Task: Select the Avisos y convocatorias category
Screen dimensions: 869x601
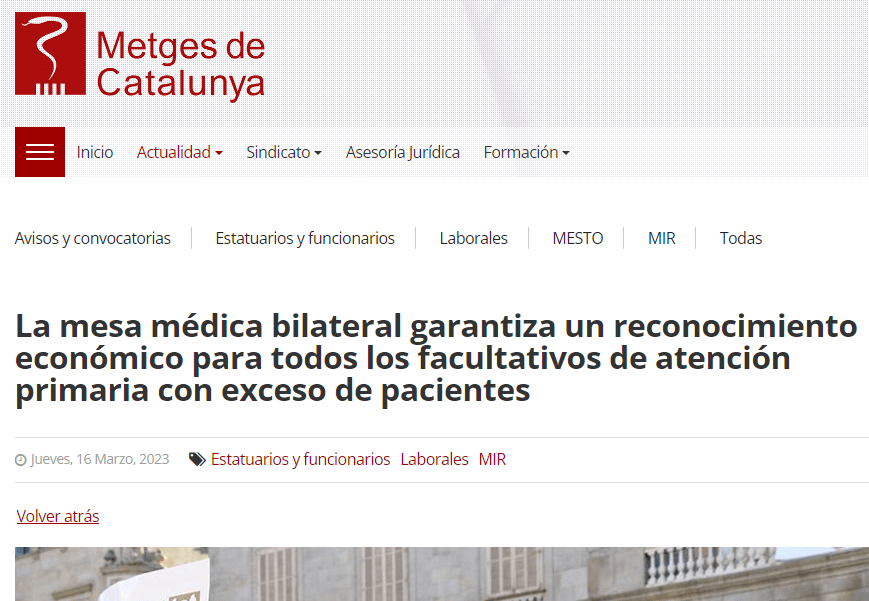Action: click(93, 238)
